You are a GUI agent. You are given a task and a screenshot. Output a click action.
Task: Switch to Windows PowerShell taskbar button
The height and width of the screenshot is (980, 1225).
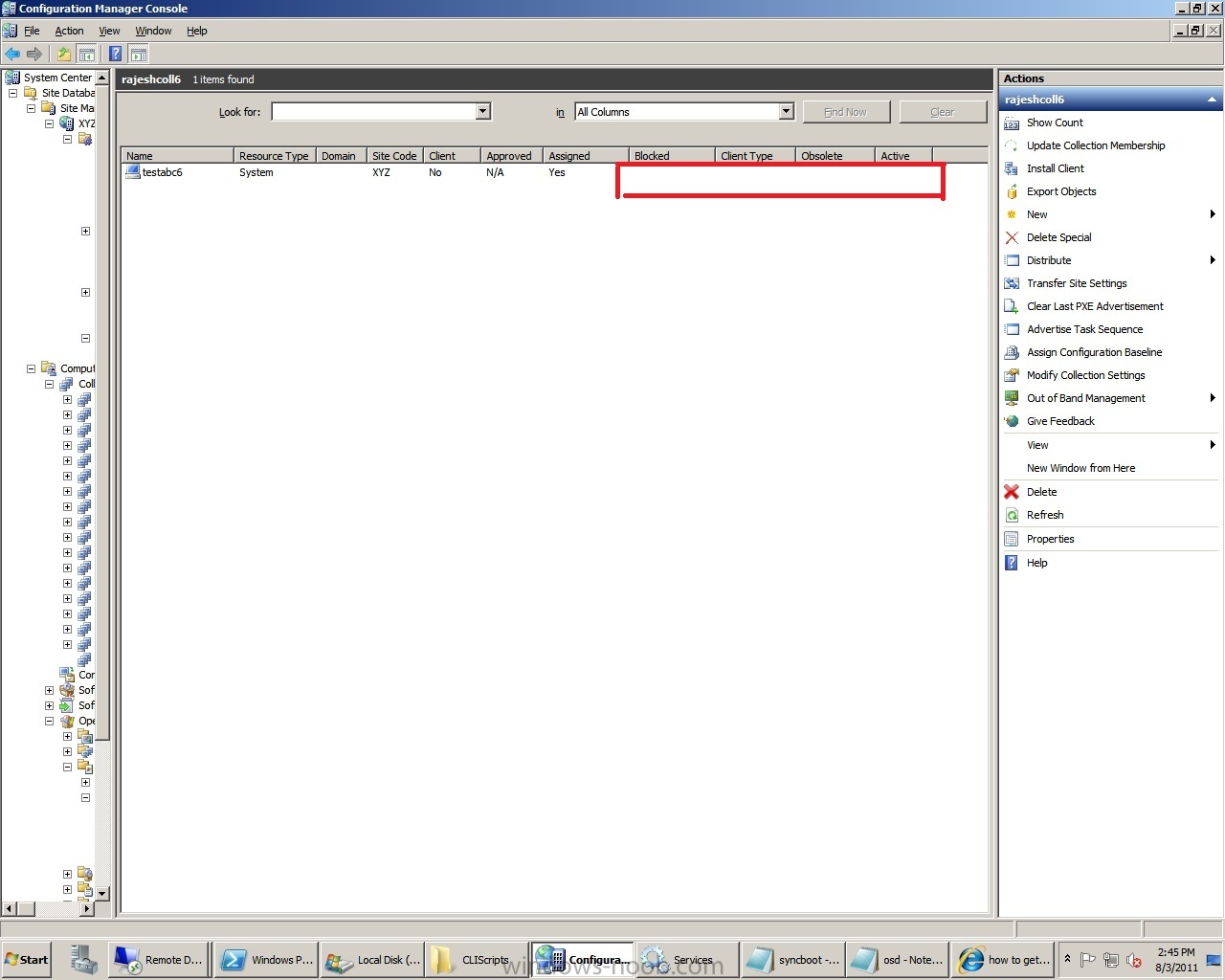point(266,960)
